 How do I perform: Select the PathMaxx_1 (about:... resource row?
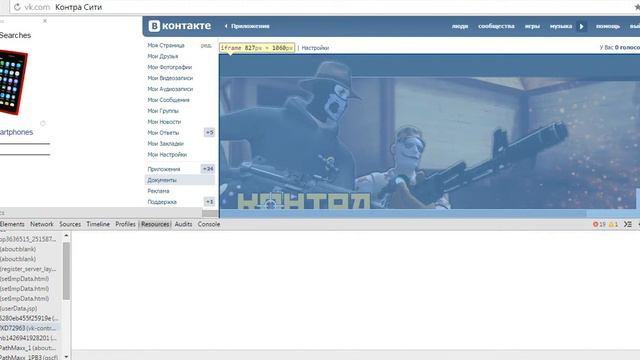click(x=31, y=348)
